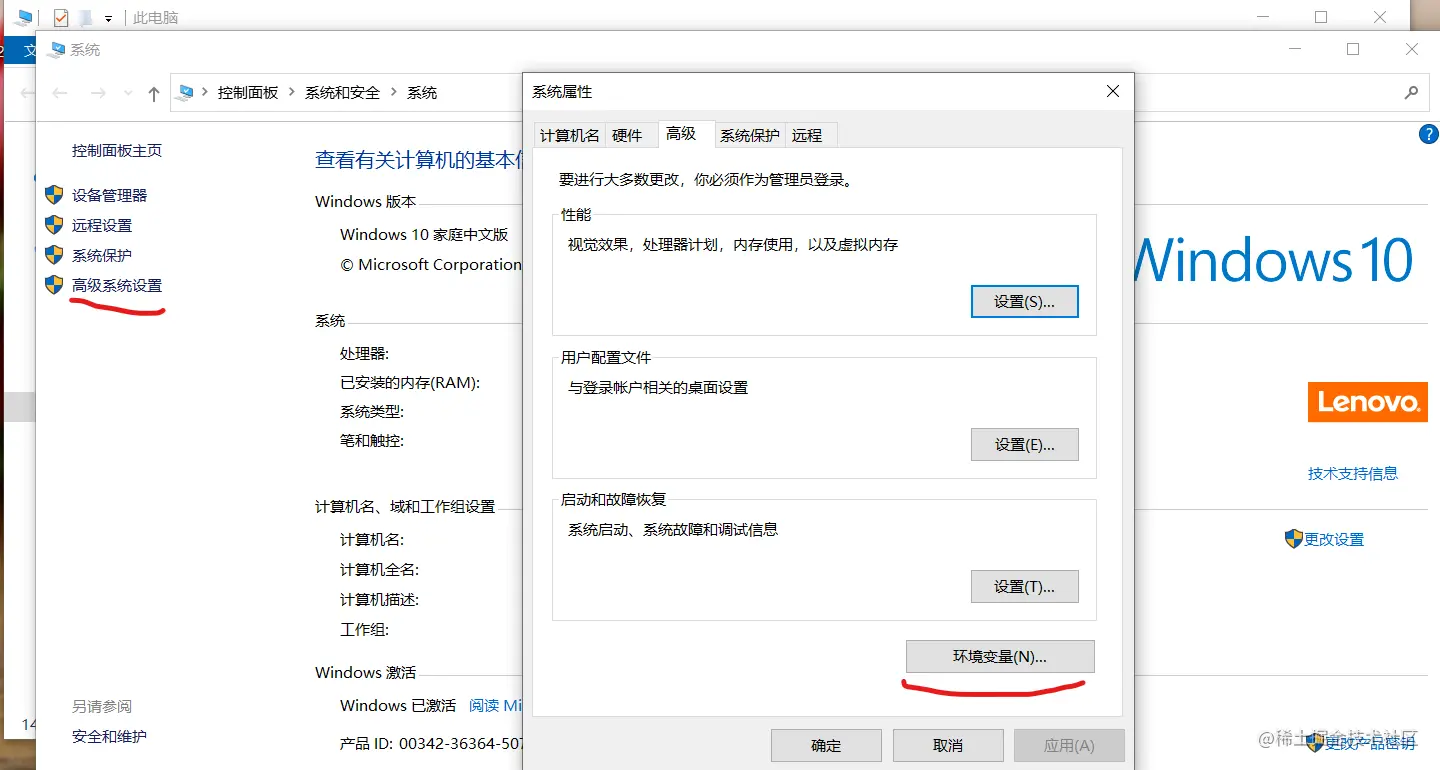Click the search field in the System window

click(1280, 93)
